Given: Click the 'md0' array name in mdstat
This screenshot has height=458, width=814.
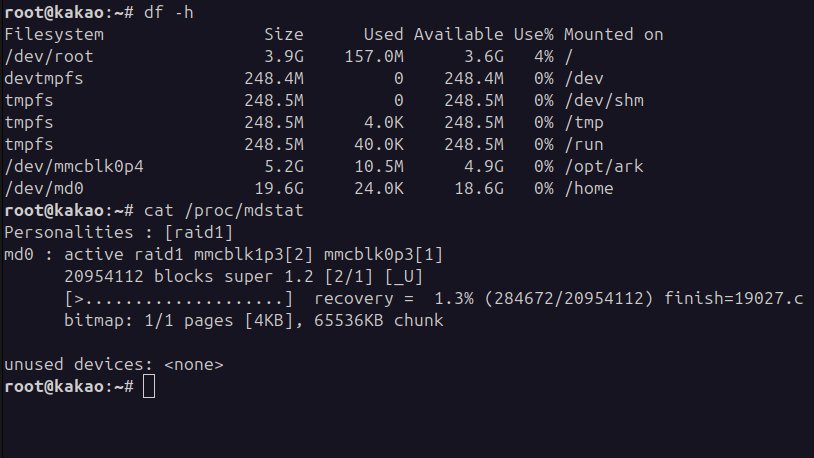Looking at the screenshot, I should [x=19, y=254].
